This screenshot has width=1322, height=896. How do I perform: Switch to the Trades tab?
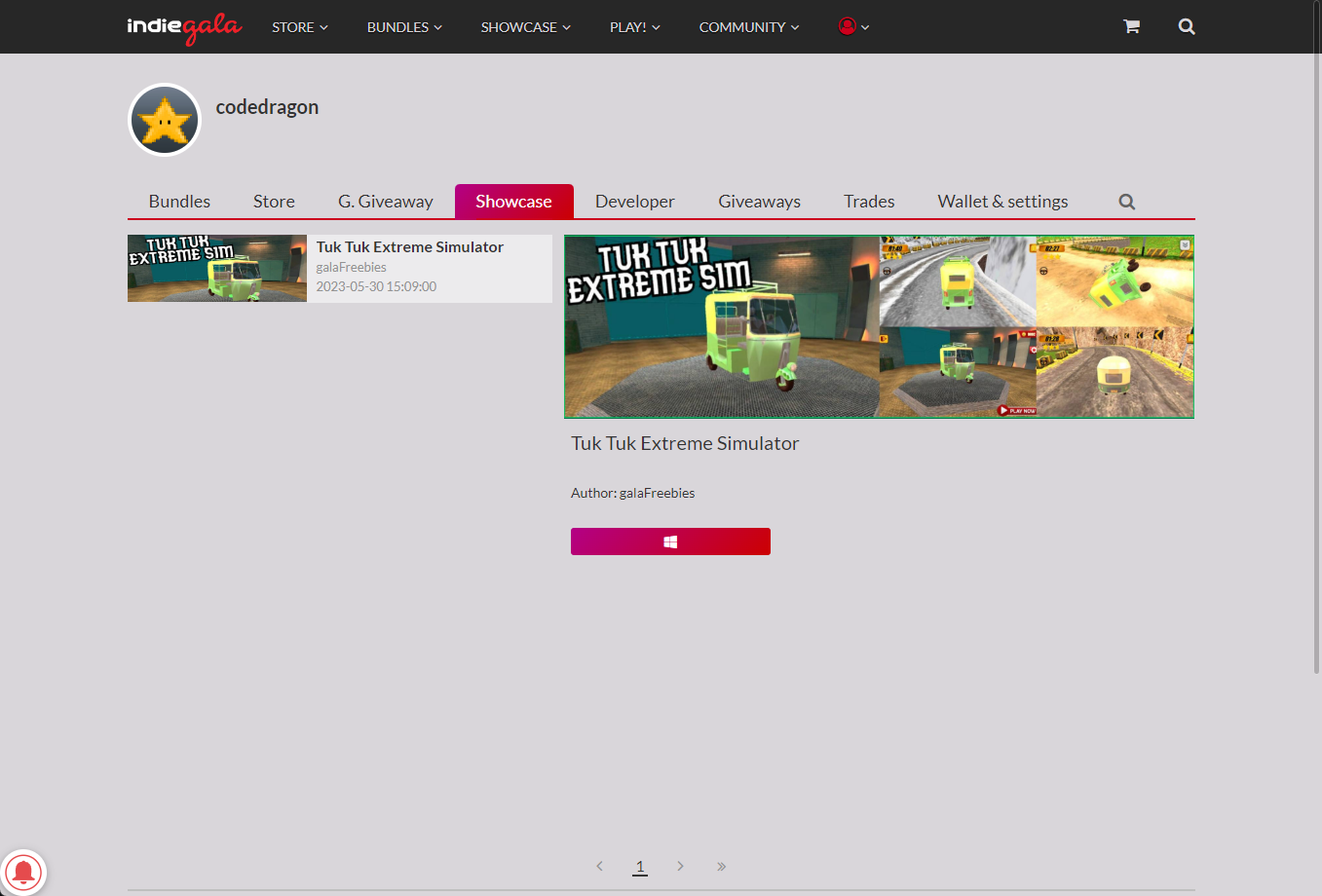(869, 202)
